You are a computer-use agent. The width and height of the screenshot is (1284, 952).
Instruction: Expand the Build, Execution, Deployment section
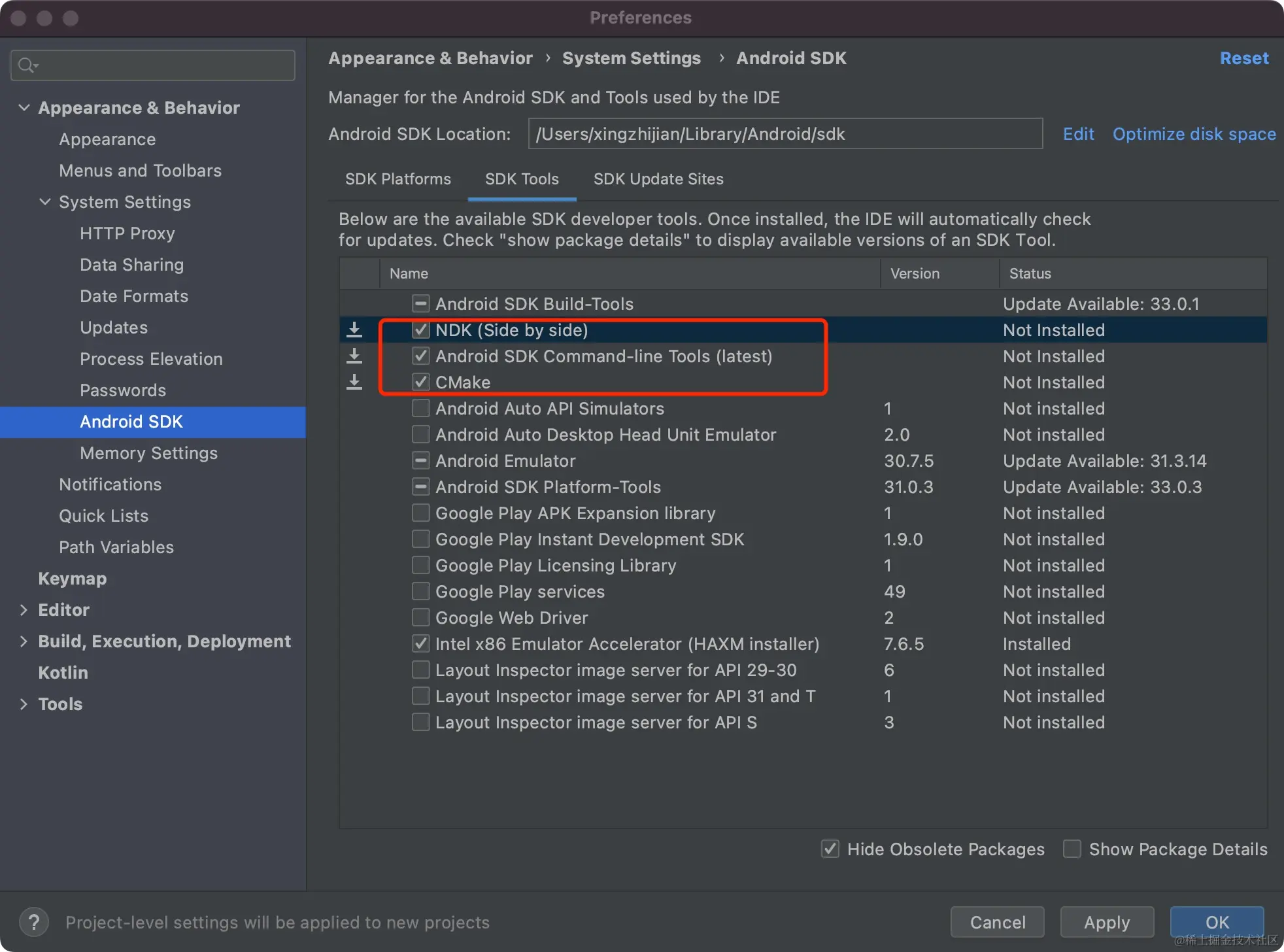click(x=24, y=641)
